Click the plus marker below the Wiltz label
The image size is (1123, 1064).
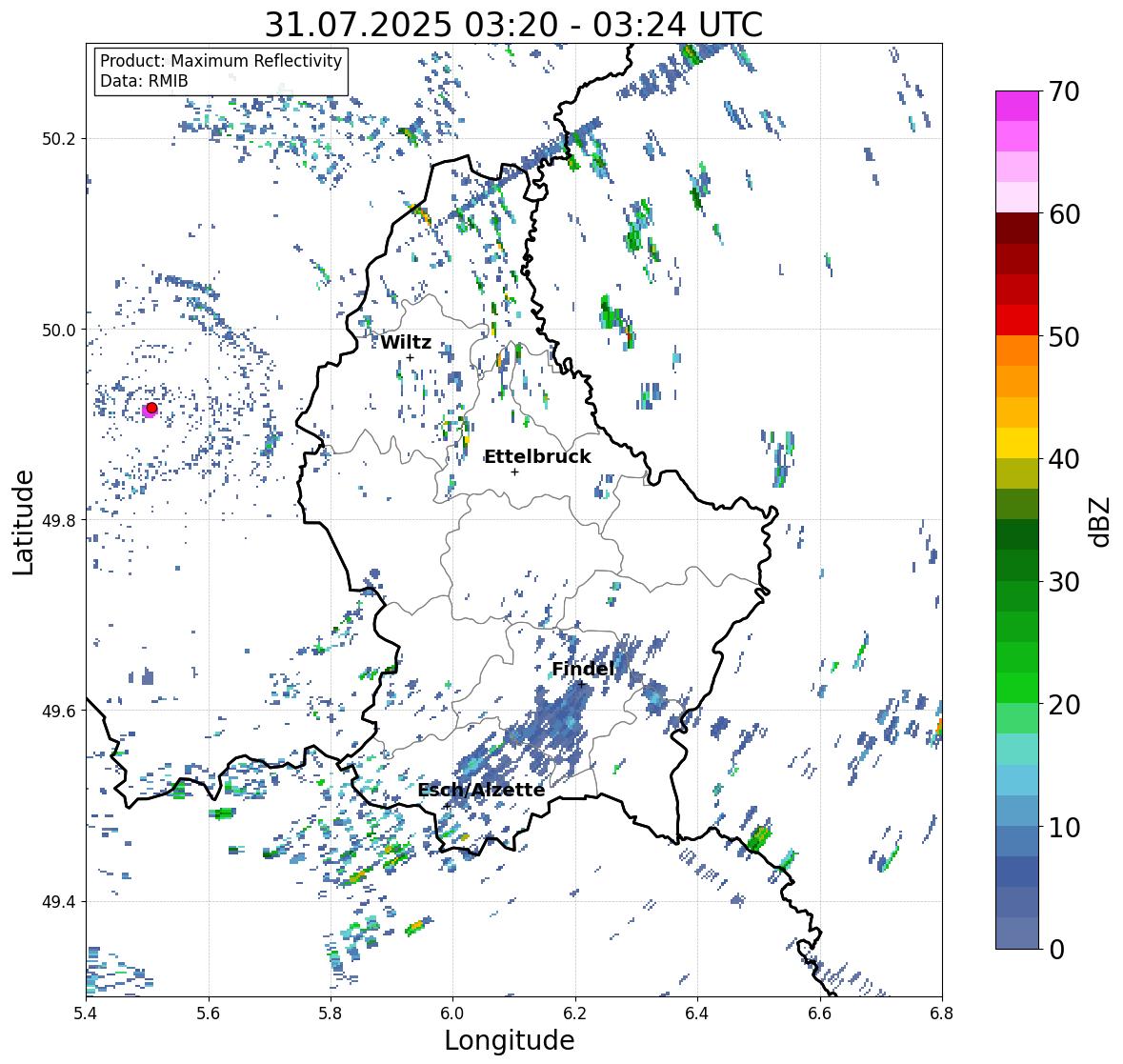[x=410, y=357]
